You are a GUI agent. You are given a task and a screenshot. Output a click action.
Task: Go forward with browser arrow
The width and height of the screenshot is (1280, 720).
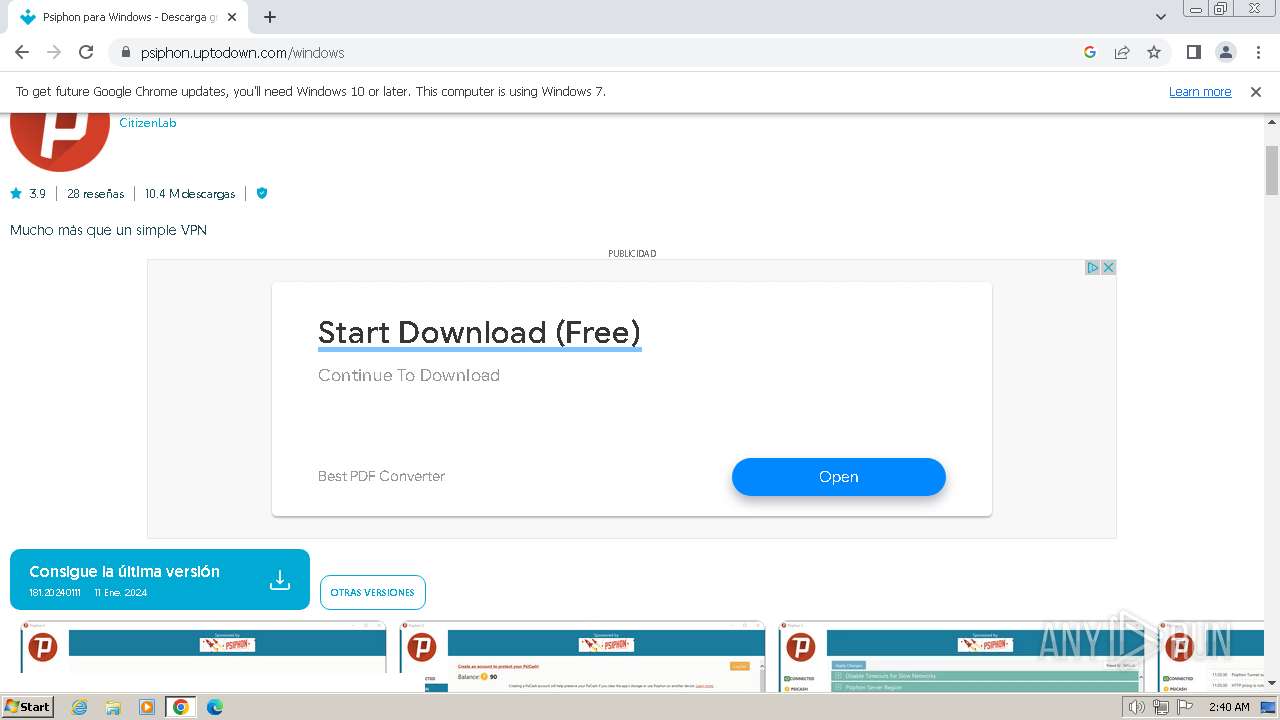pos(54,52)
